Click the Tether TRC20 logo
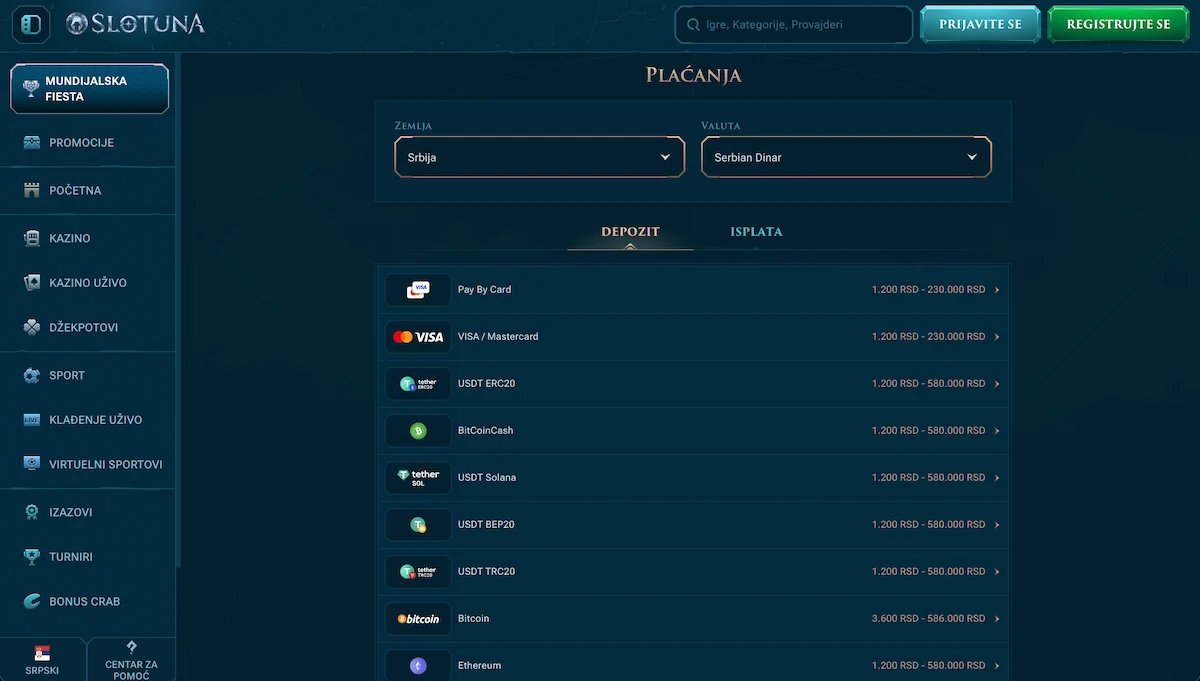 point(418,572)
